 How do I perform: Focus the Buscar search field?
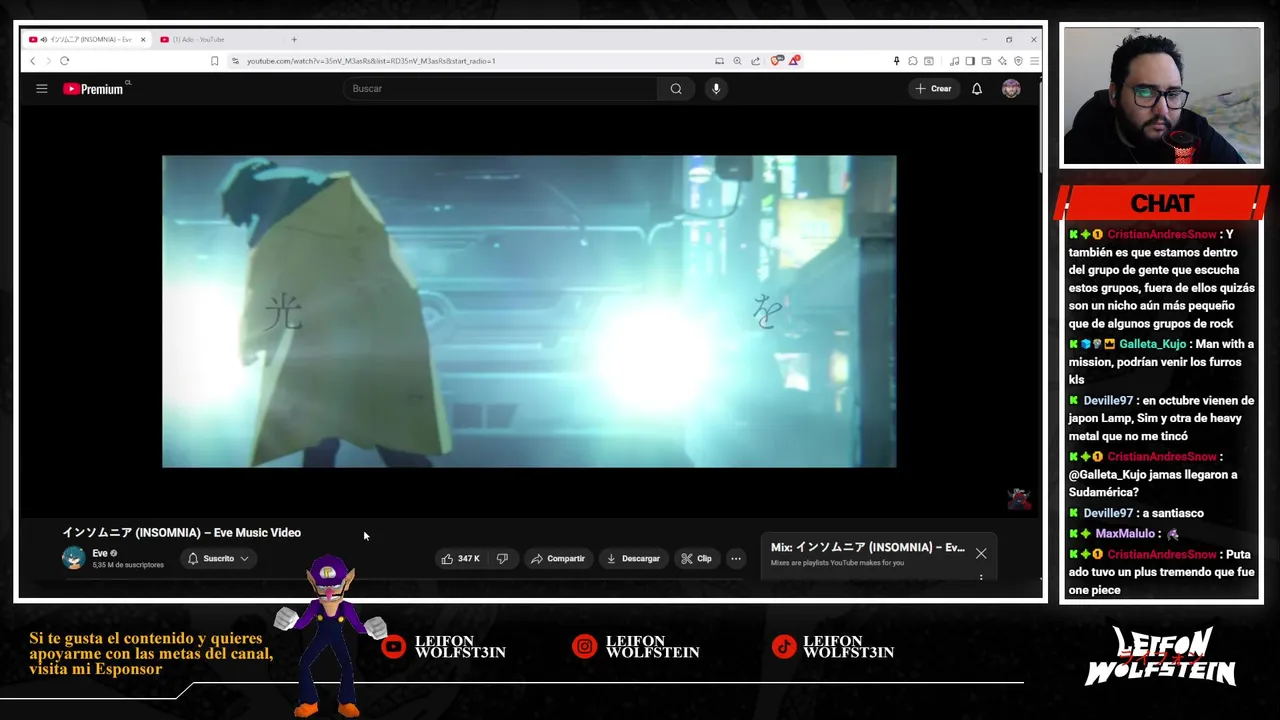pyautogui.click(x=500, y=89)
